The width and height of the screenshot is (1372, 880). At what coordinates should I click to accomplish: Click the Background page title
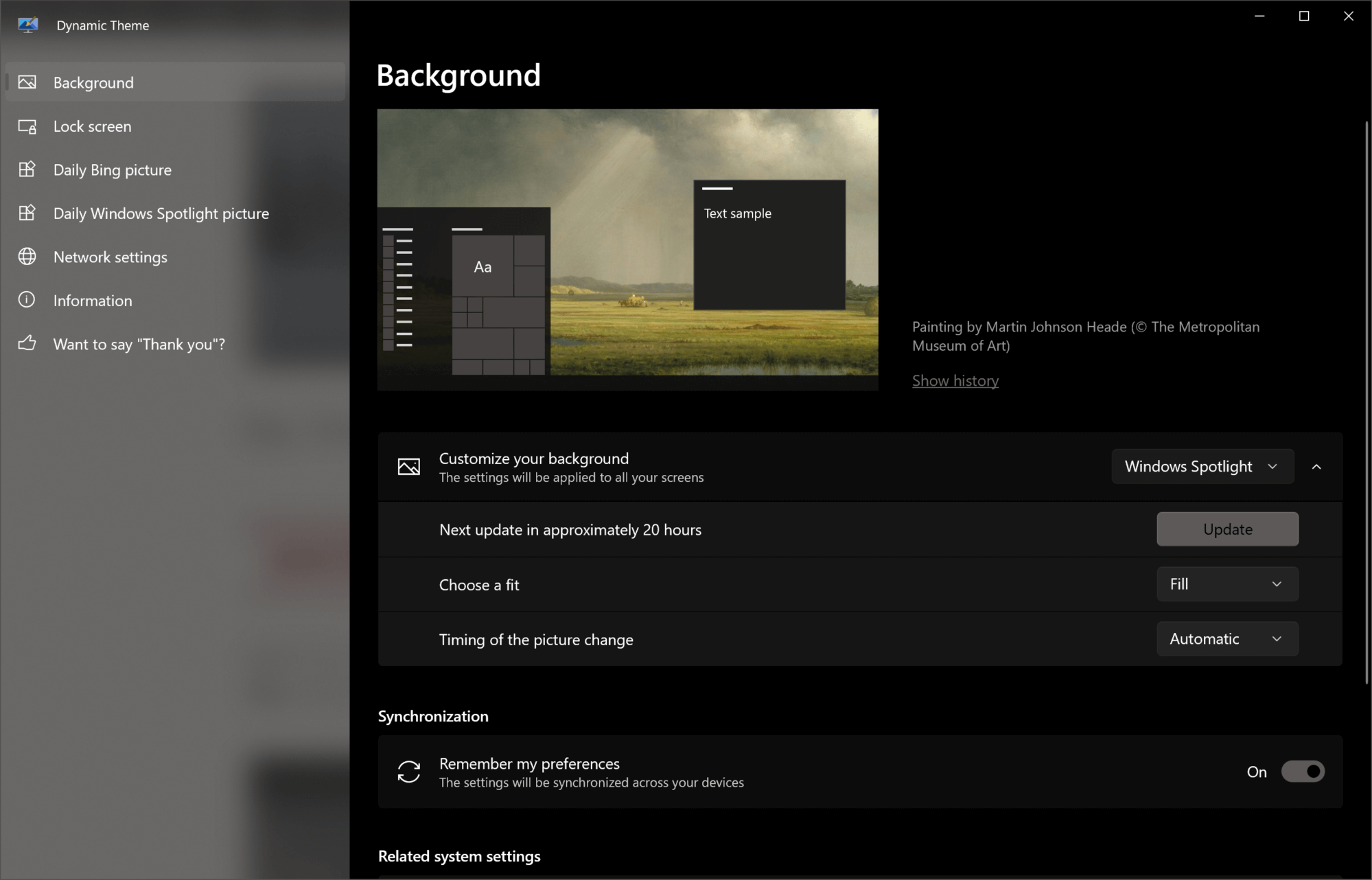click(458, 76)
